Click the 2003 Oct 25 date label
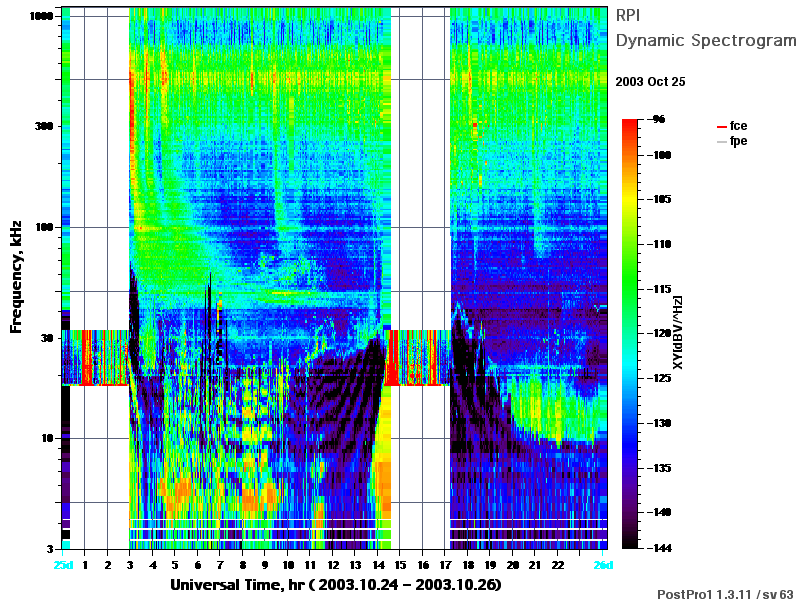The image size is (800, 600). [651, 82]
